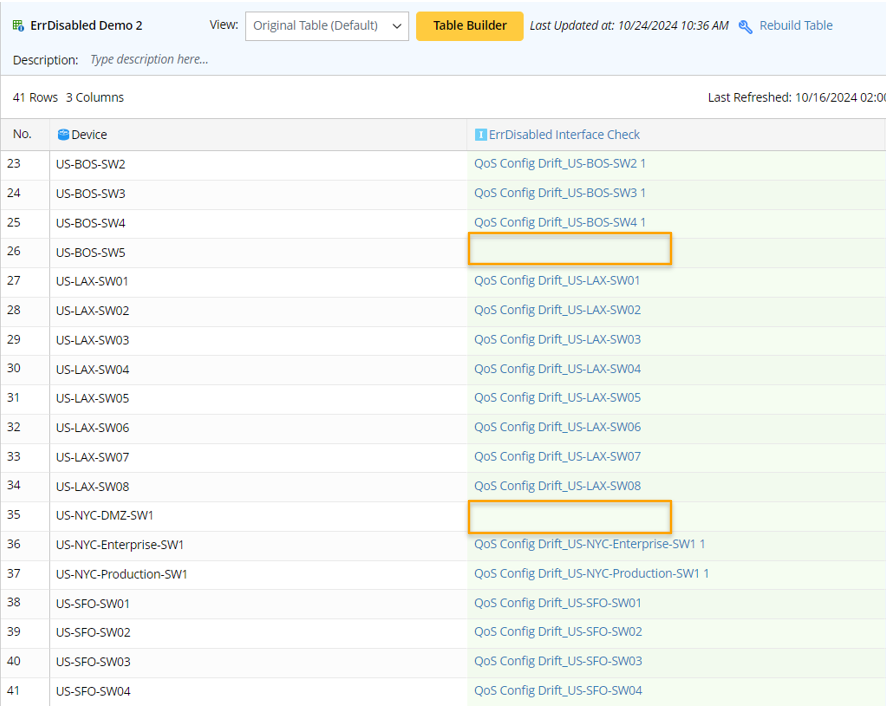
Task: Open QoS Config Drift_US-NYC-Enterprise-SW1 1 link
Action: click(x=589, y=545)
